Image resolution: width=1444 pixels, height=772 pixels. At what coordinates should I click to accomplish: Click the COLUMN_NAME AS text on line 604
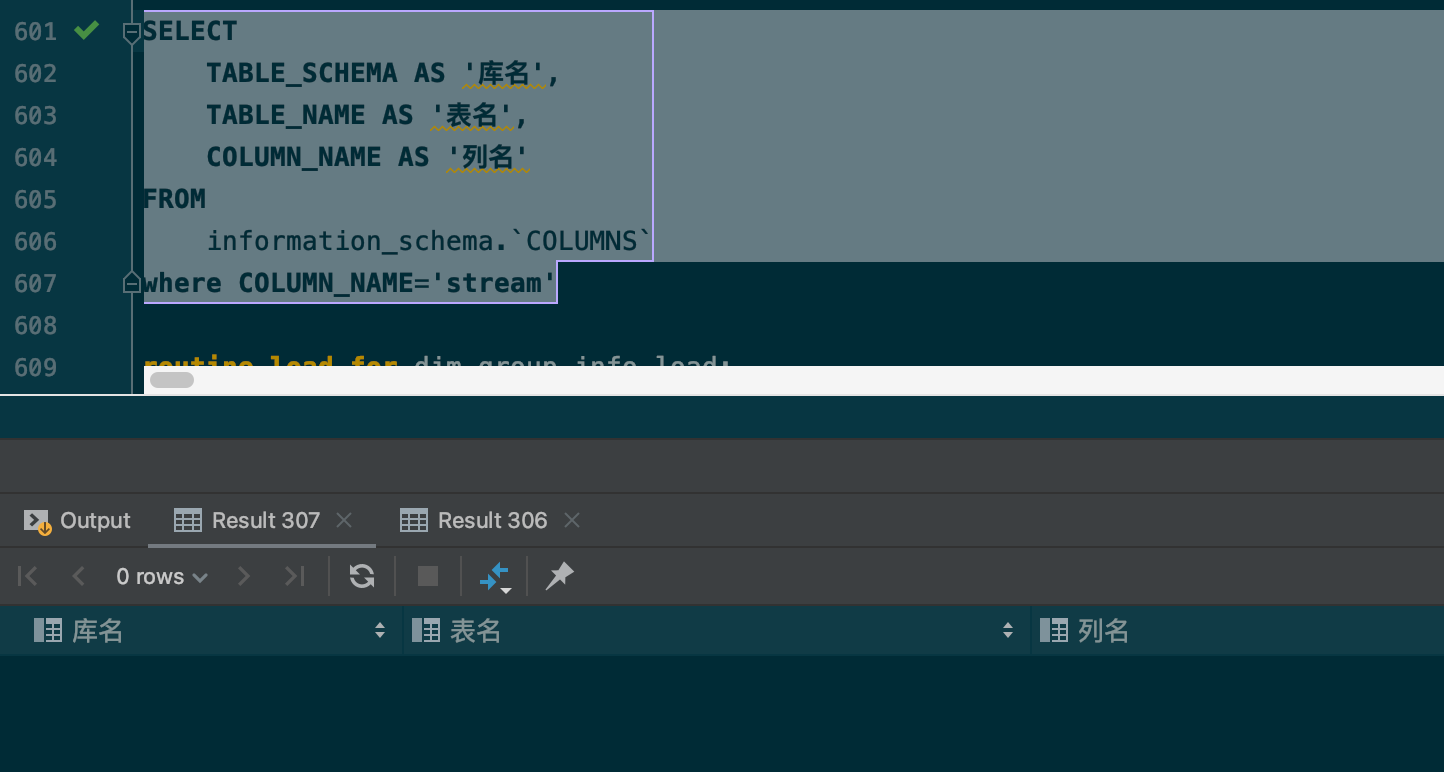pos(318,157)
